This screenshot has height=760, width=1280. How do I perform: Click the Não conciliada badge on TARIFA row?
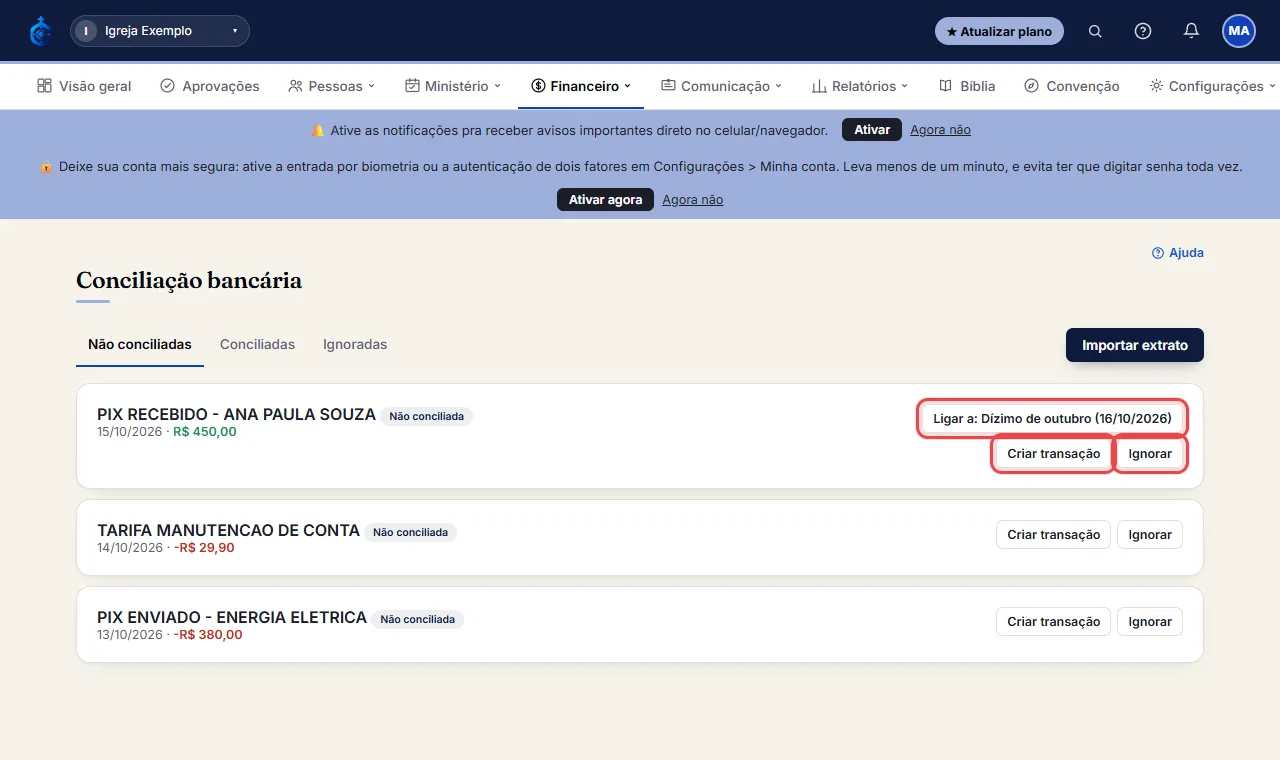(x=410, y=533)
